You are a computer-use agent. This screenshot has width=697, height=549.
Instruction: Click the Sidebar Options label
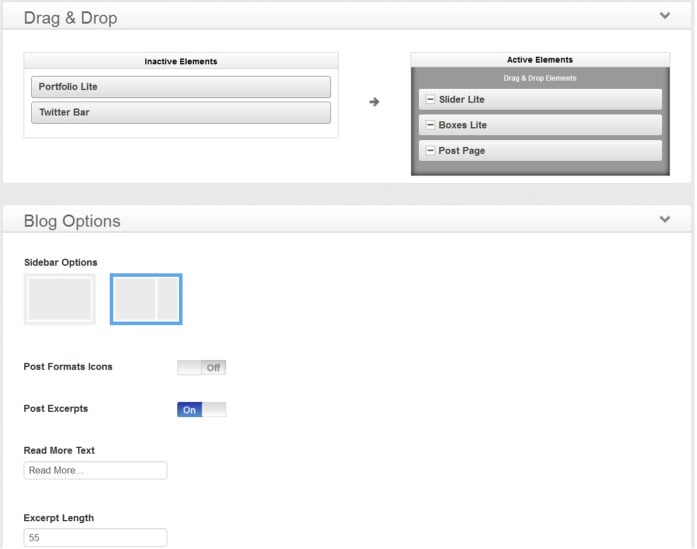click(60, 262)
